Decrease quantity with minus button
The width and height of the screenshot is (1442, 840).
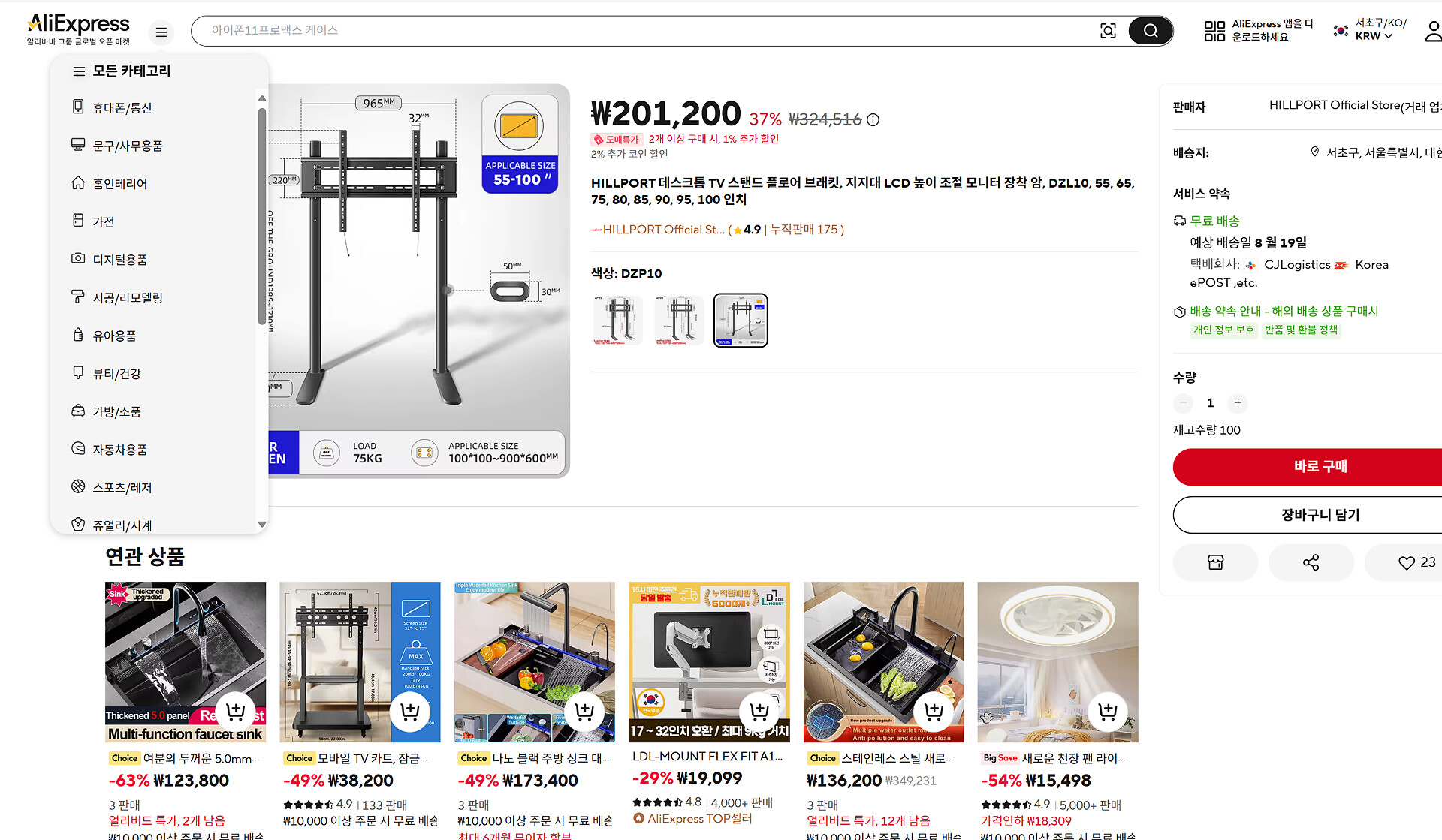1183,403
